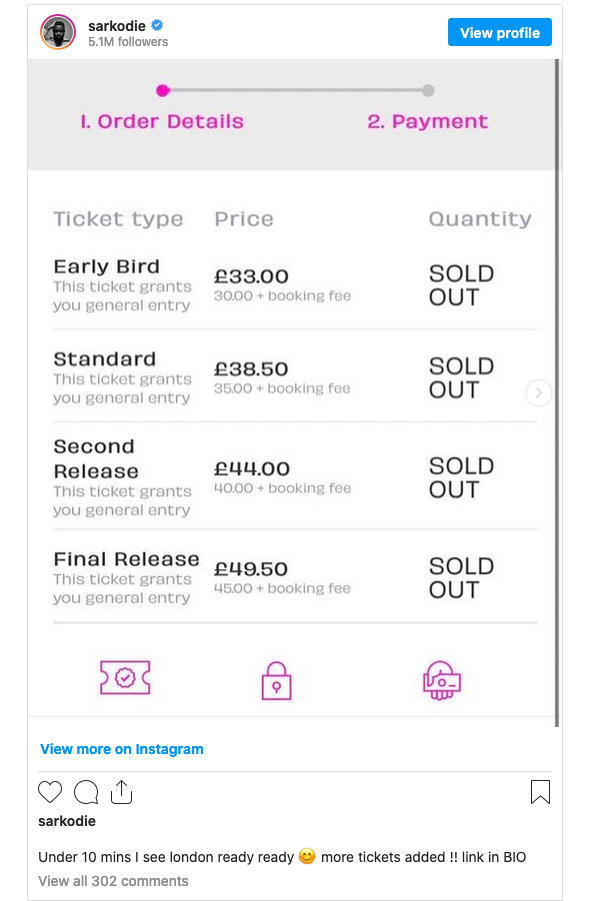591x901 pixels.
Task: Click the pink padlock icon
Action: pyautogui.click(x=276, y=681)
